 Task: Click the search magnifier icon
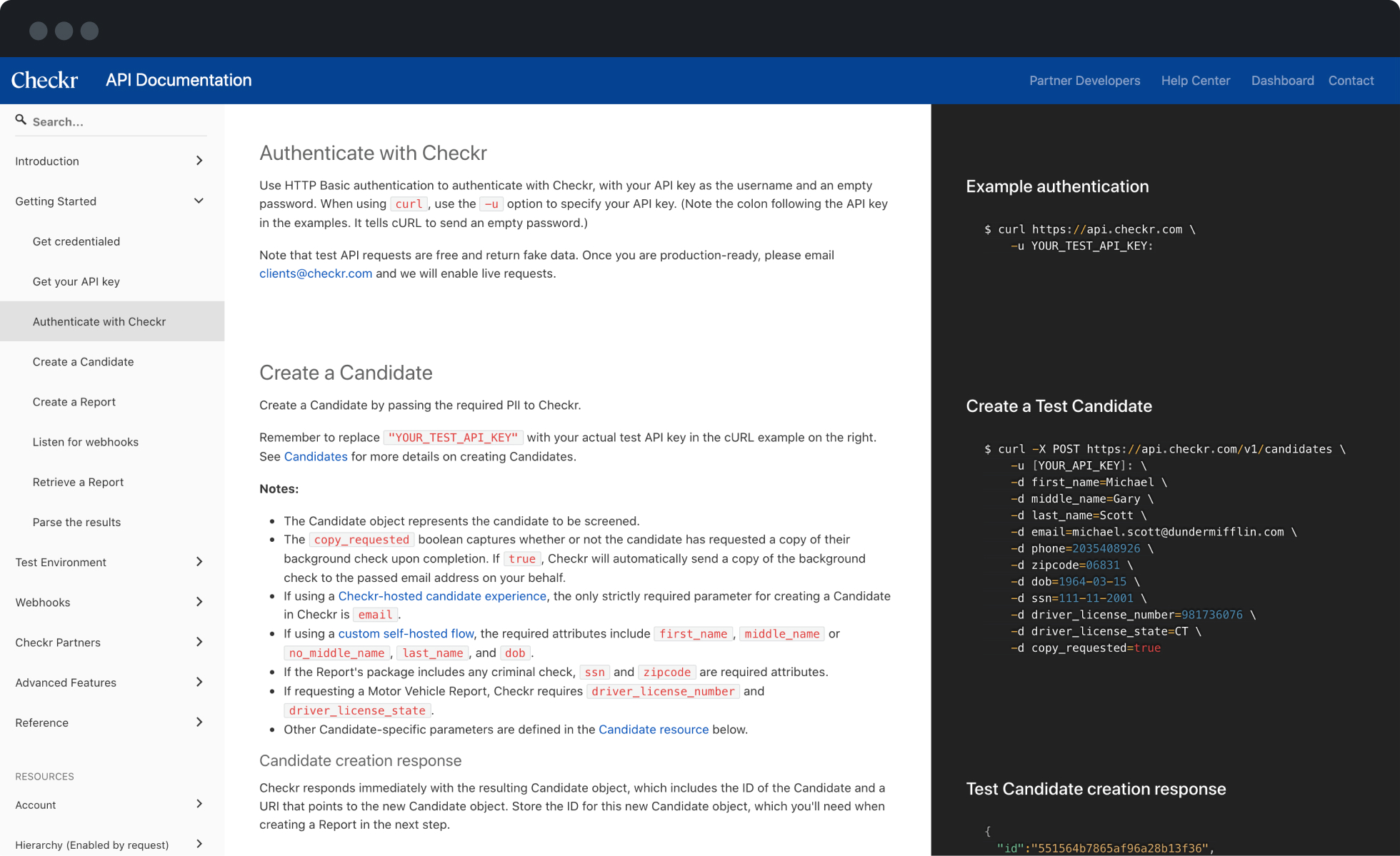pyautogui.click(x=21, y=120)
